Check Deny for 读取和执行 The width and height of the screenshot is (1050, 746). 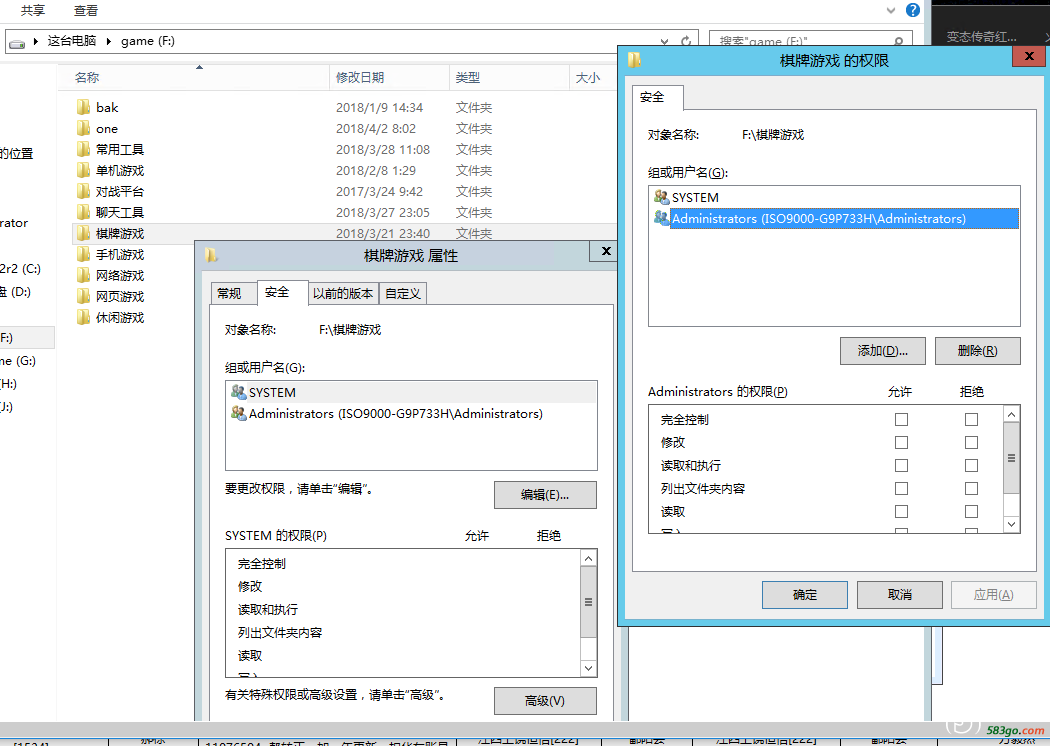[x=971, y=465]
